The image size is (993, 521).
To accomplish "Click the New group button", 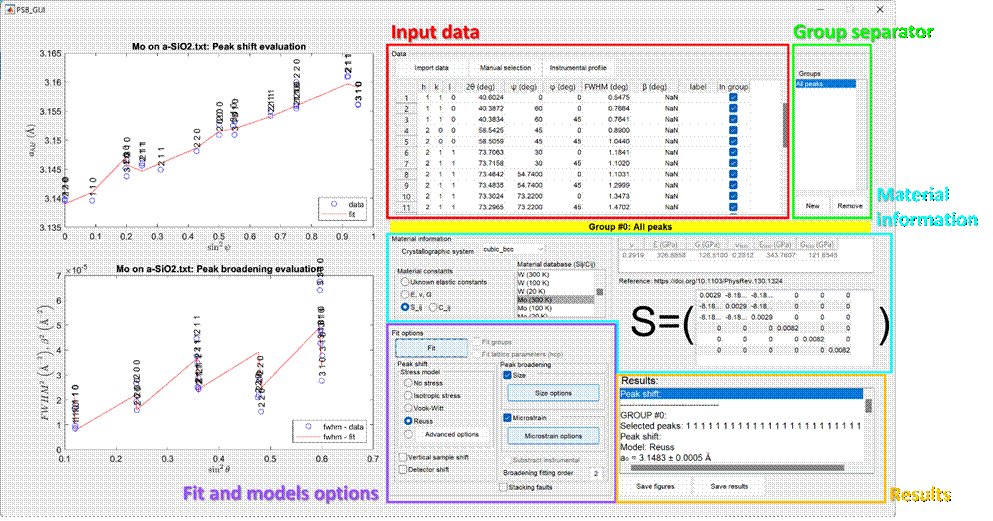I will tap(813, 204).
